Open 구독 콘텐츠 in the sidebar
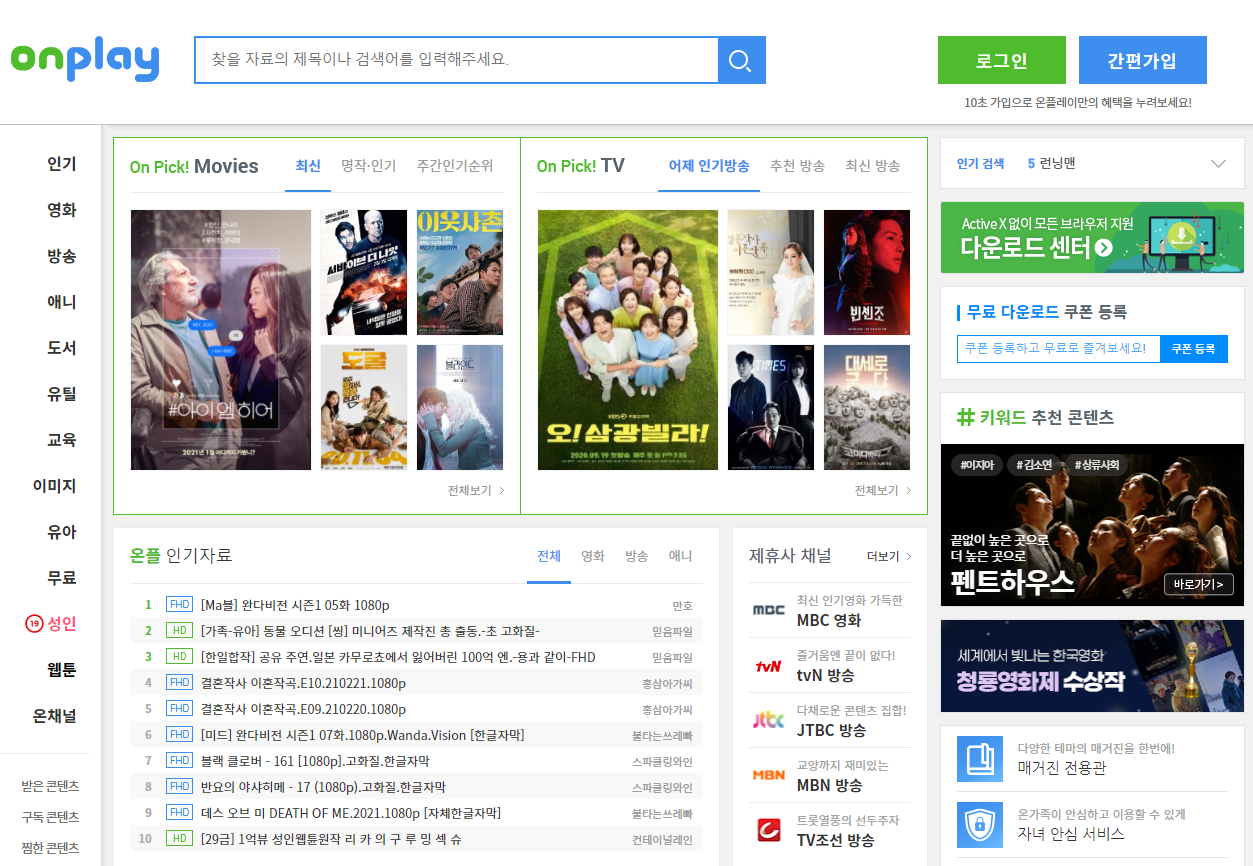This screenshot has height=866, width=1253. pyautogui.click(x=50, y=817)
